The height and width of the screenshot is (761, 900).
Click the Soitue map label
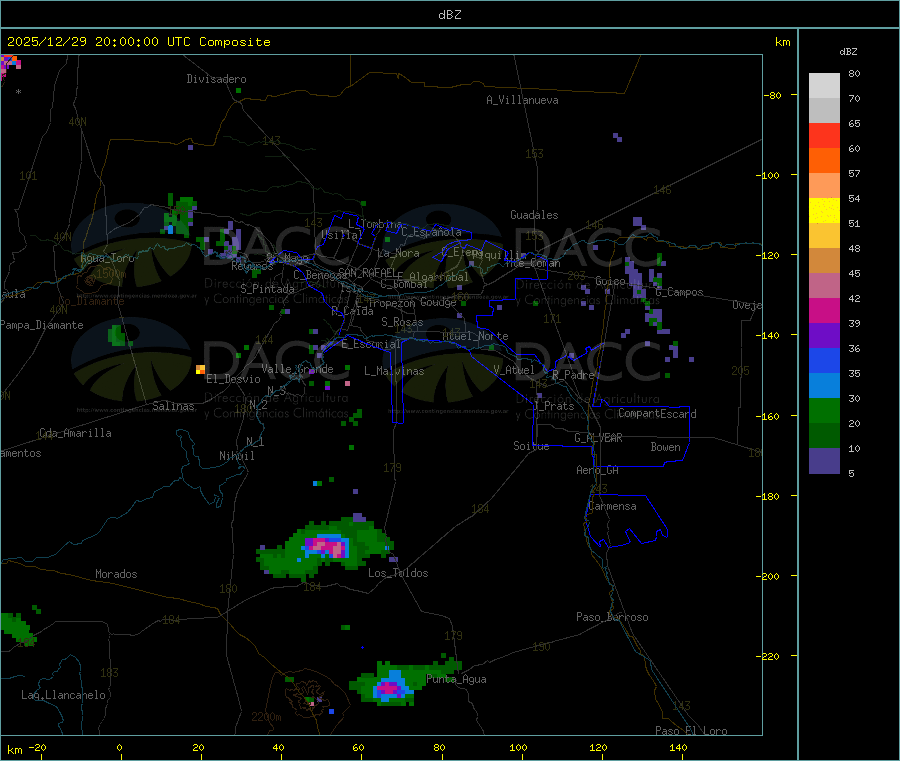click(531, 446)
